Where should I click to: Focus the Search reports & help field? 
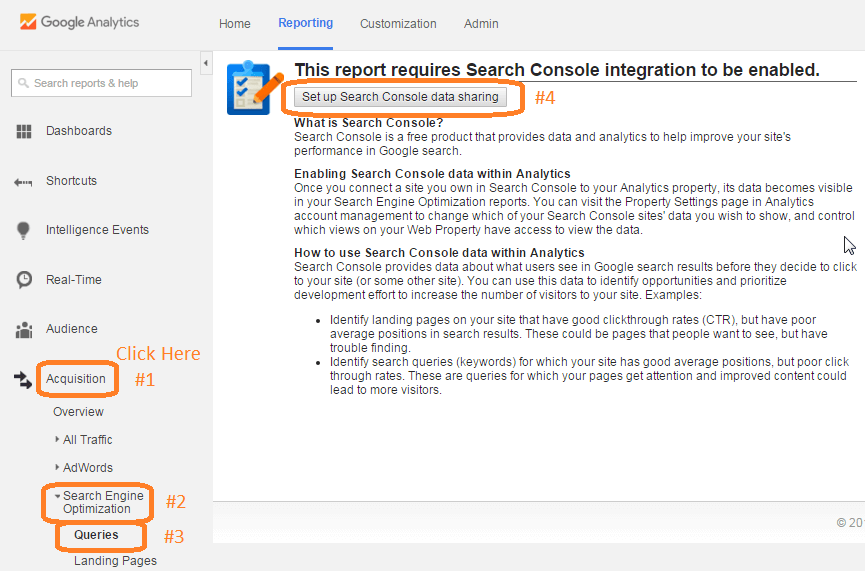pos(102,83)
